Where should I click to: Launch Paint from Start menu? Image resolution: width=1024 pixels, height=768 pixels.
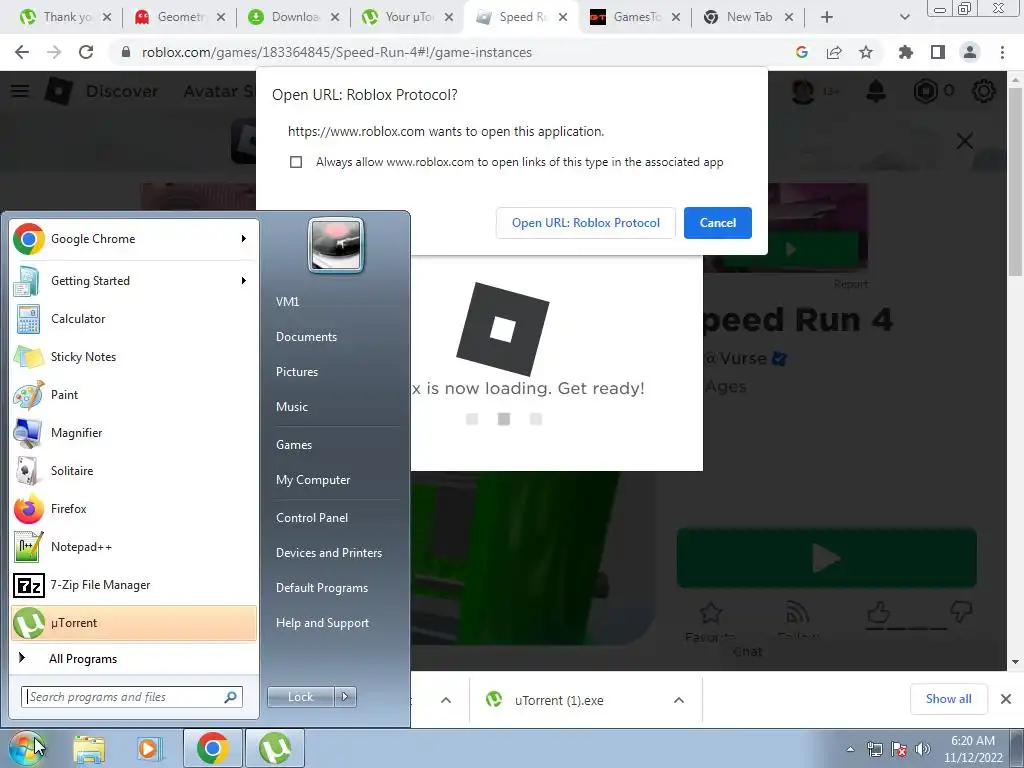[133, 394]
